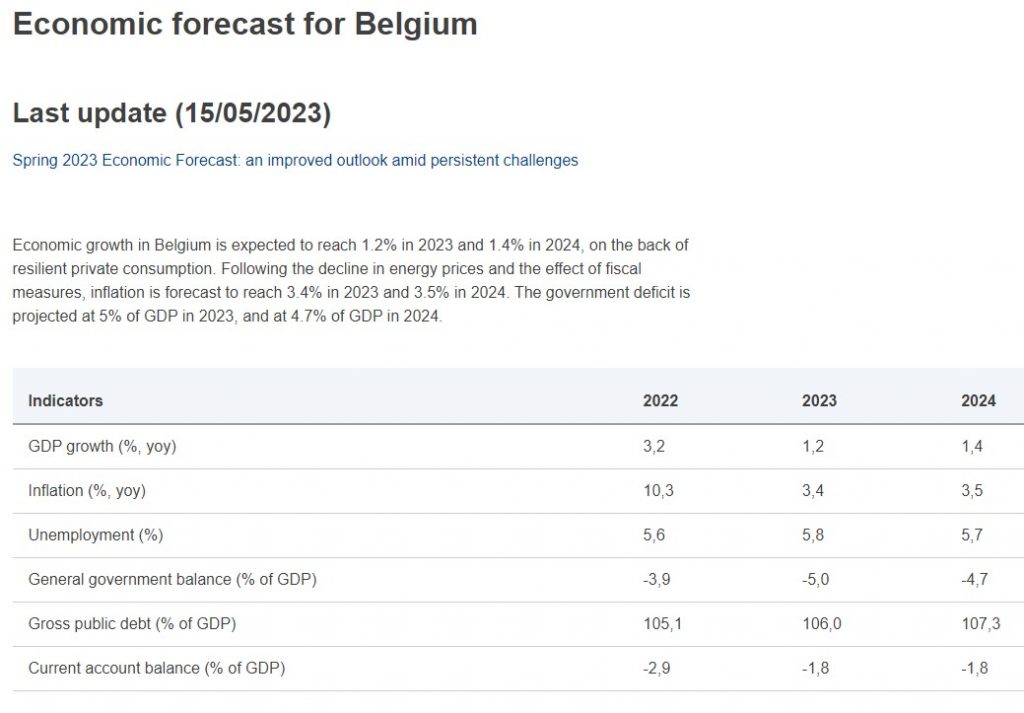Click the GDP growth row label
The image size is (1024, 713).
(102, 446)
